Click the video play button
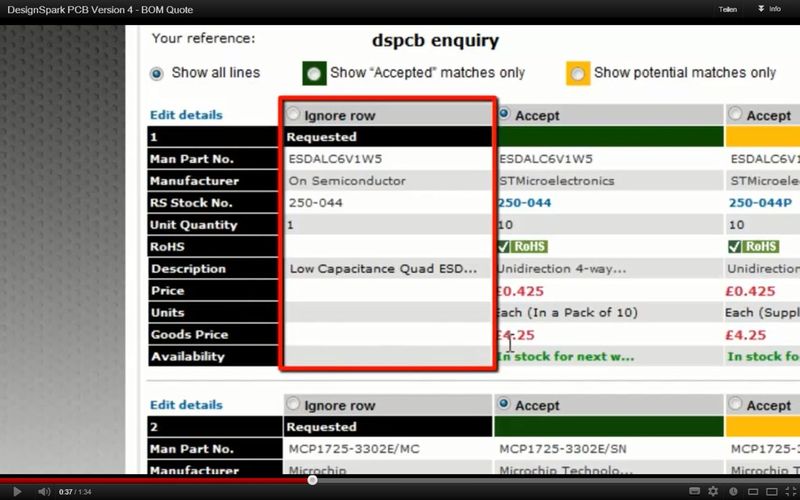 click(x=17, y=491)
